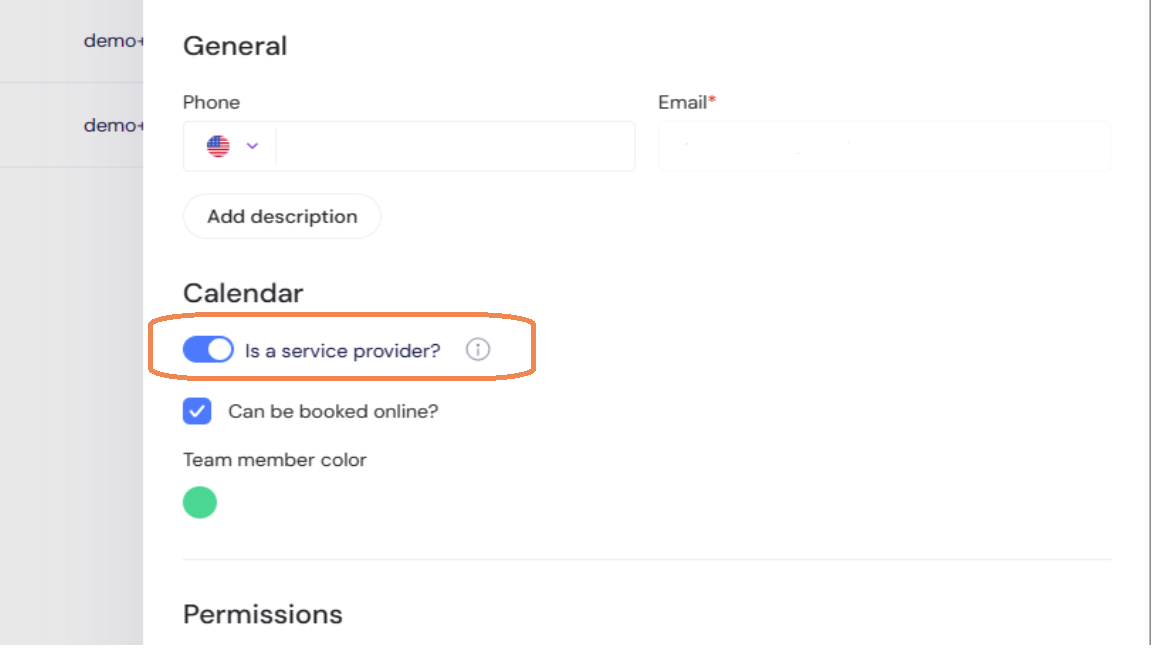Image resolution: width=1152 pixels, height=648 pixels.
Task: Uncheck the Can be booked online checkbox
Action: coord(197,411)
